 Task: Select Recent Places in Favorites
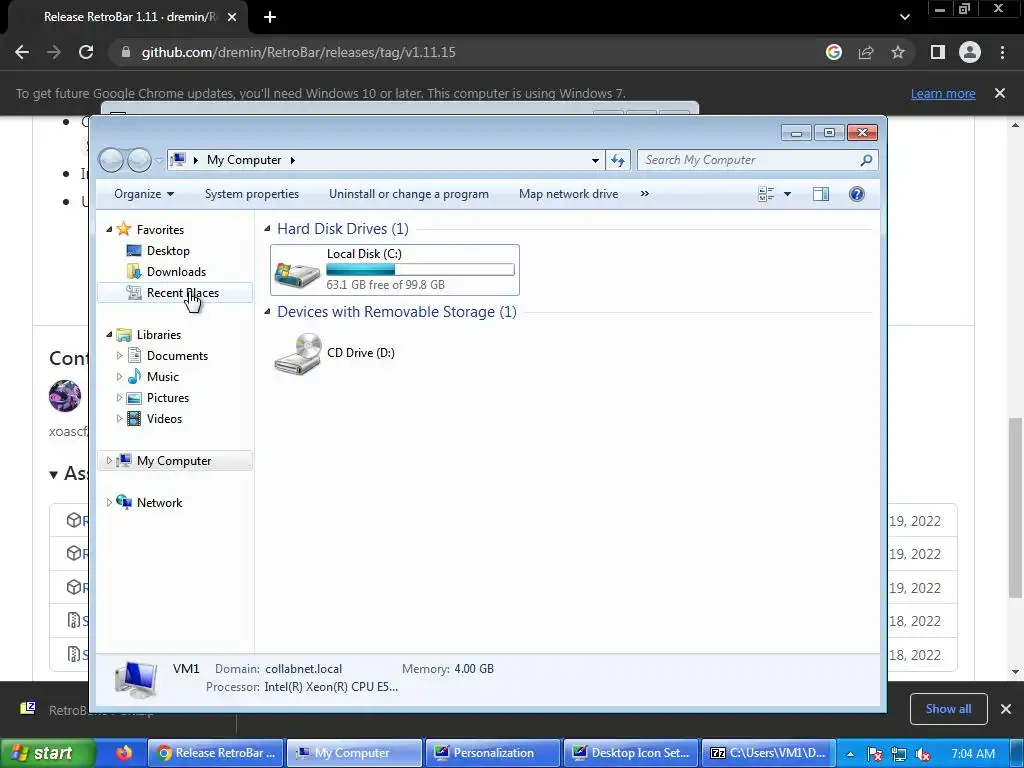point(174,293)
